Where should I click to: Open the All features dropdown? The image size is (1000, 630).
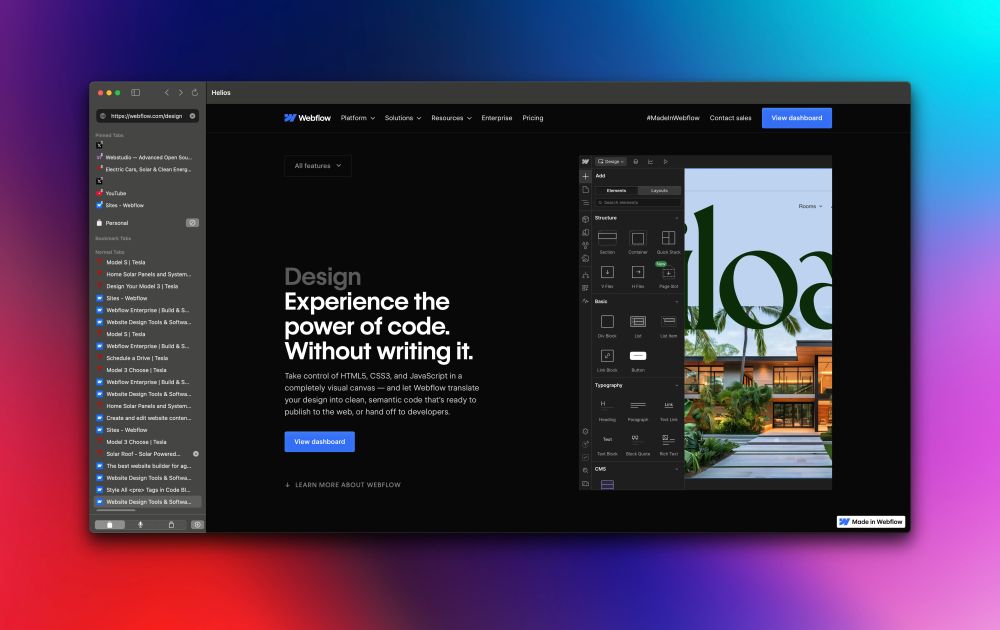[x=318, y=166]
